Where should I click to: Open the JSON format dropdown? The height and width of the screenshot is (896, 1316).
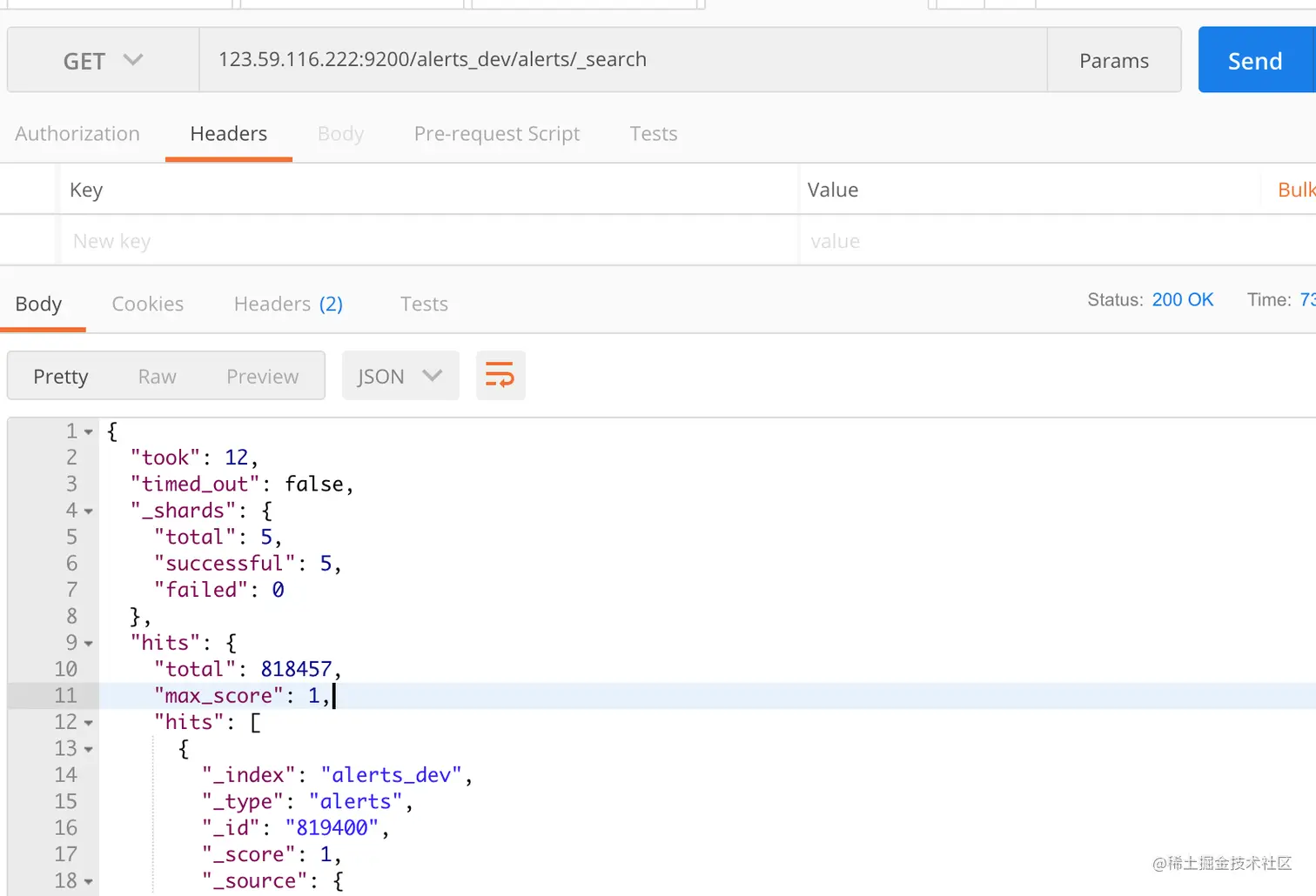(400, 376)
